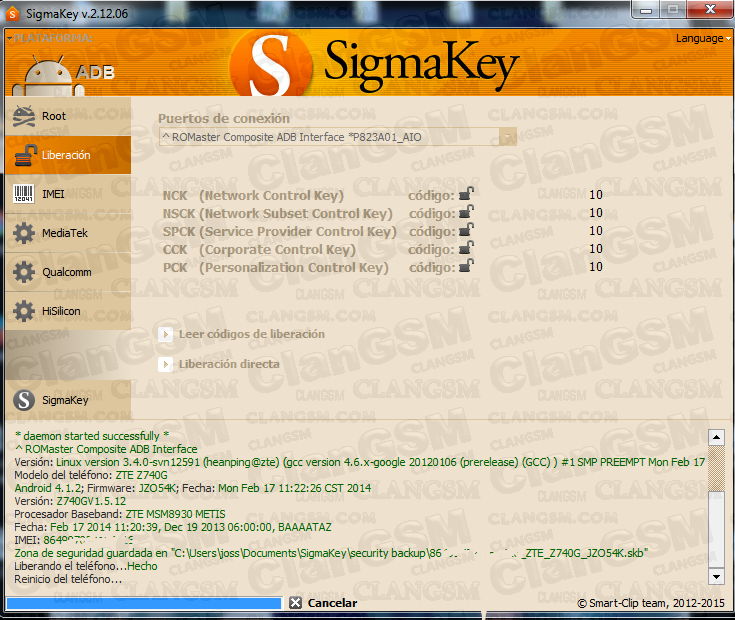
Task: Click the SigmaKey title bar app icon
Action: pos(12,14)
